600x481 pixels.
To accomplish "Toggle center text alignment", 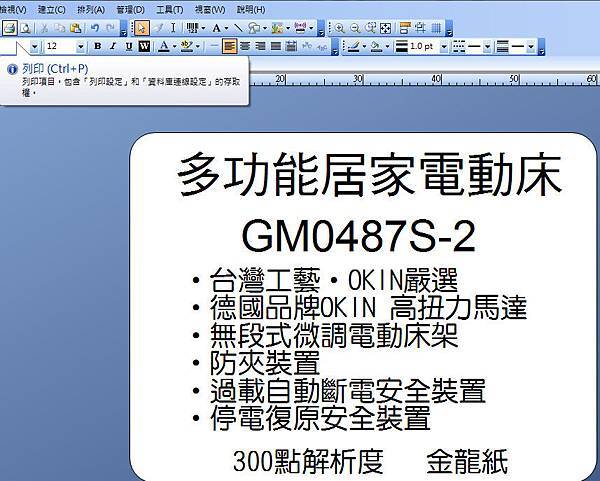I will click(245, 47).
